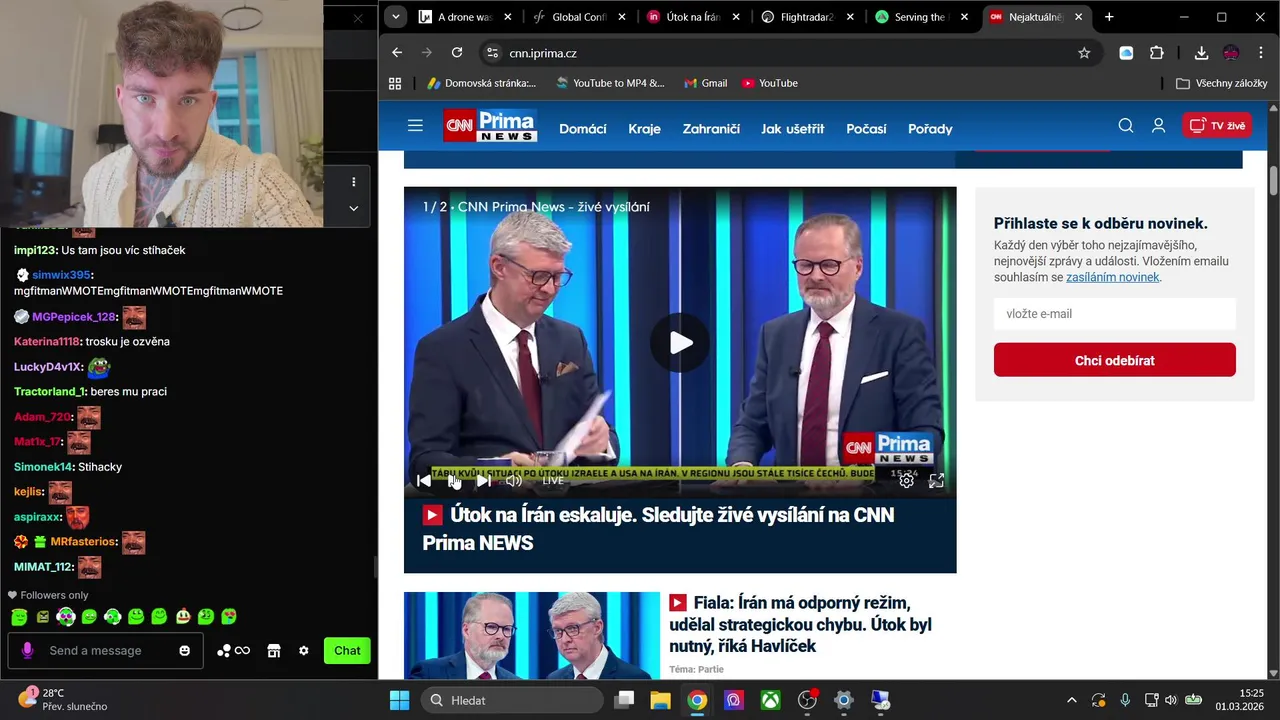This screenshot has height=720, width=1280.
Task: Switch to the Flightradar24 tab
Action: [x=807, y=17]
